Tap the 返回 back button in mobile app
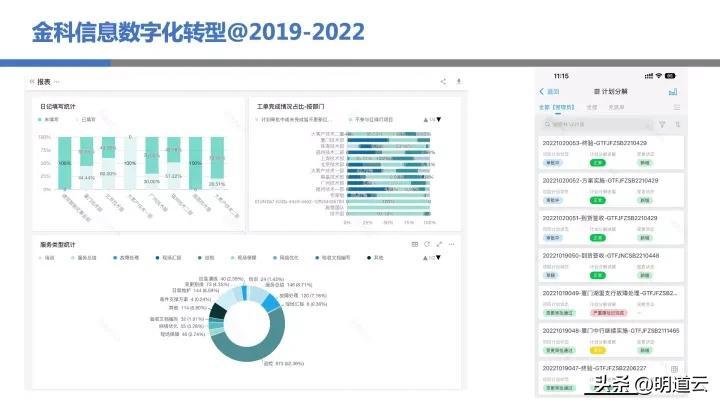Image resolution: width=720 pixels, height=405 pixels. (550, 91)
